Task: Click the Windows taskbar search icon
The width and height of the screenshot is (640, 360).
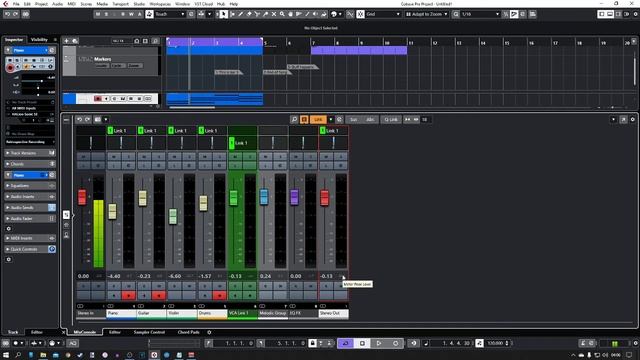Action: [18, 355]
